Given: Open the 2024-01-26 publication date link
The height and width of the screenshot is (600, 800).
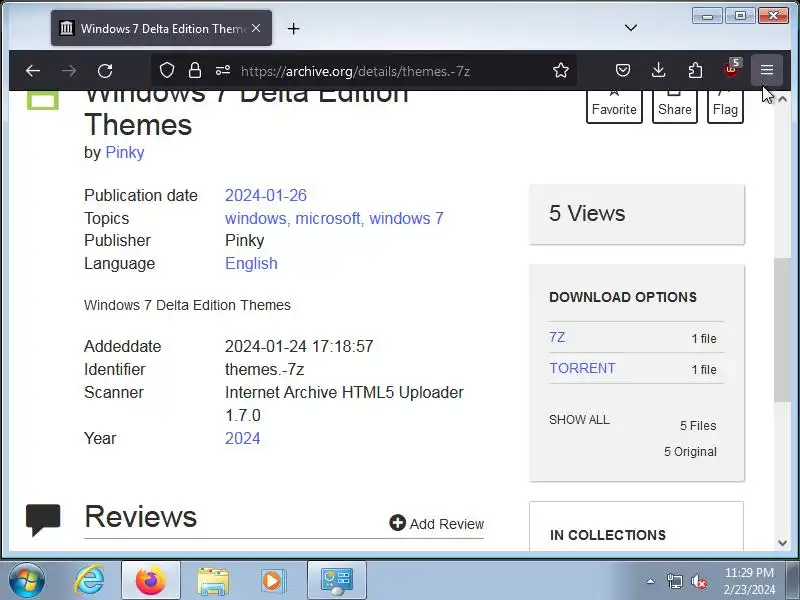Looking at the screenshot, I should (266, 195).
